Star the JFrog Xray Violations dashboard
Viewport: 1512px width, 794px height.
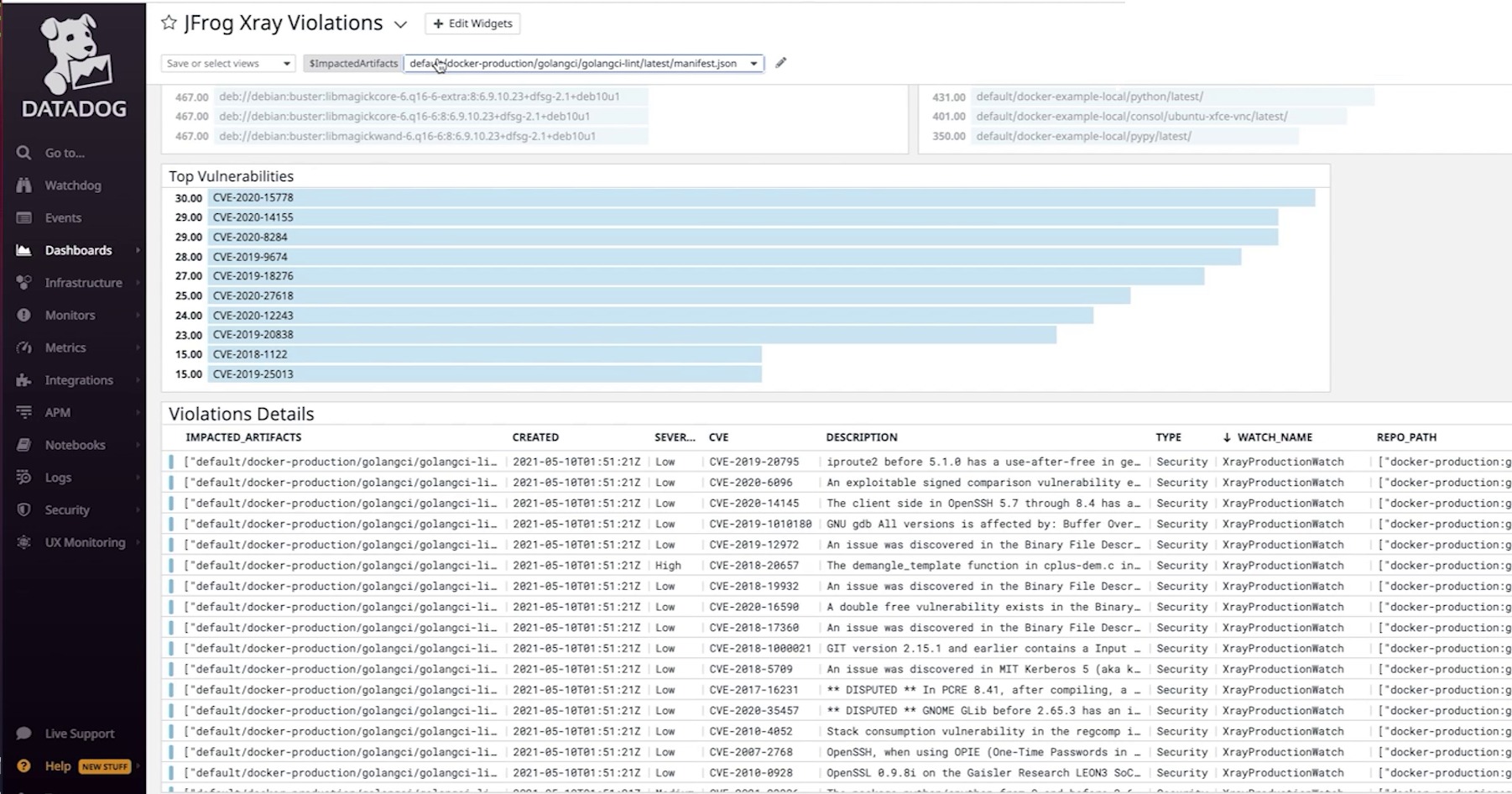(168, 24)
